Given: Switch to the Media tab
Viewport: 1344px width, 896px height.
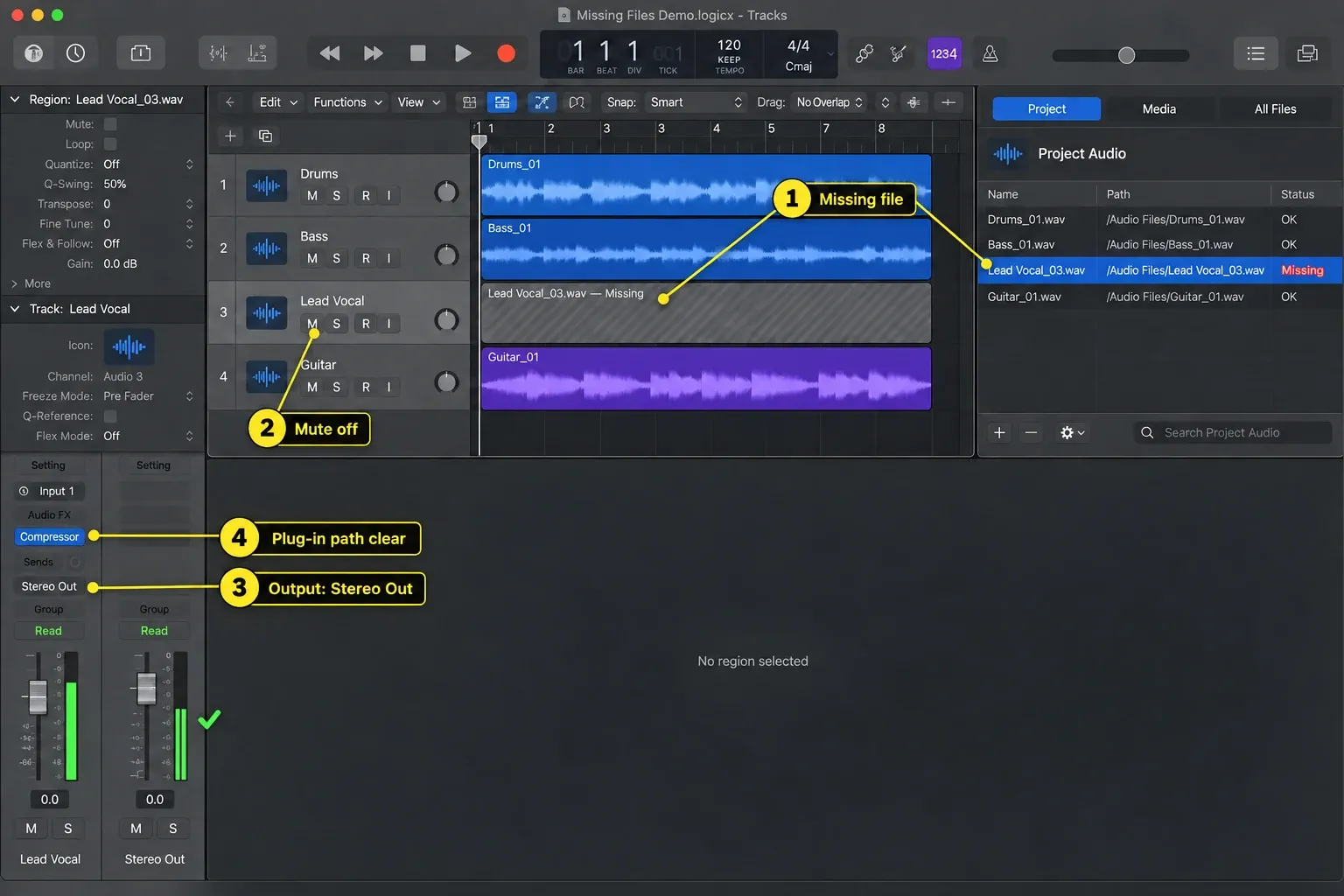Looking at the screenshot, I should coord(1159,108).
